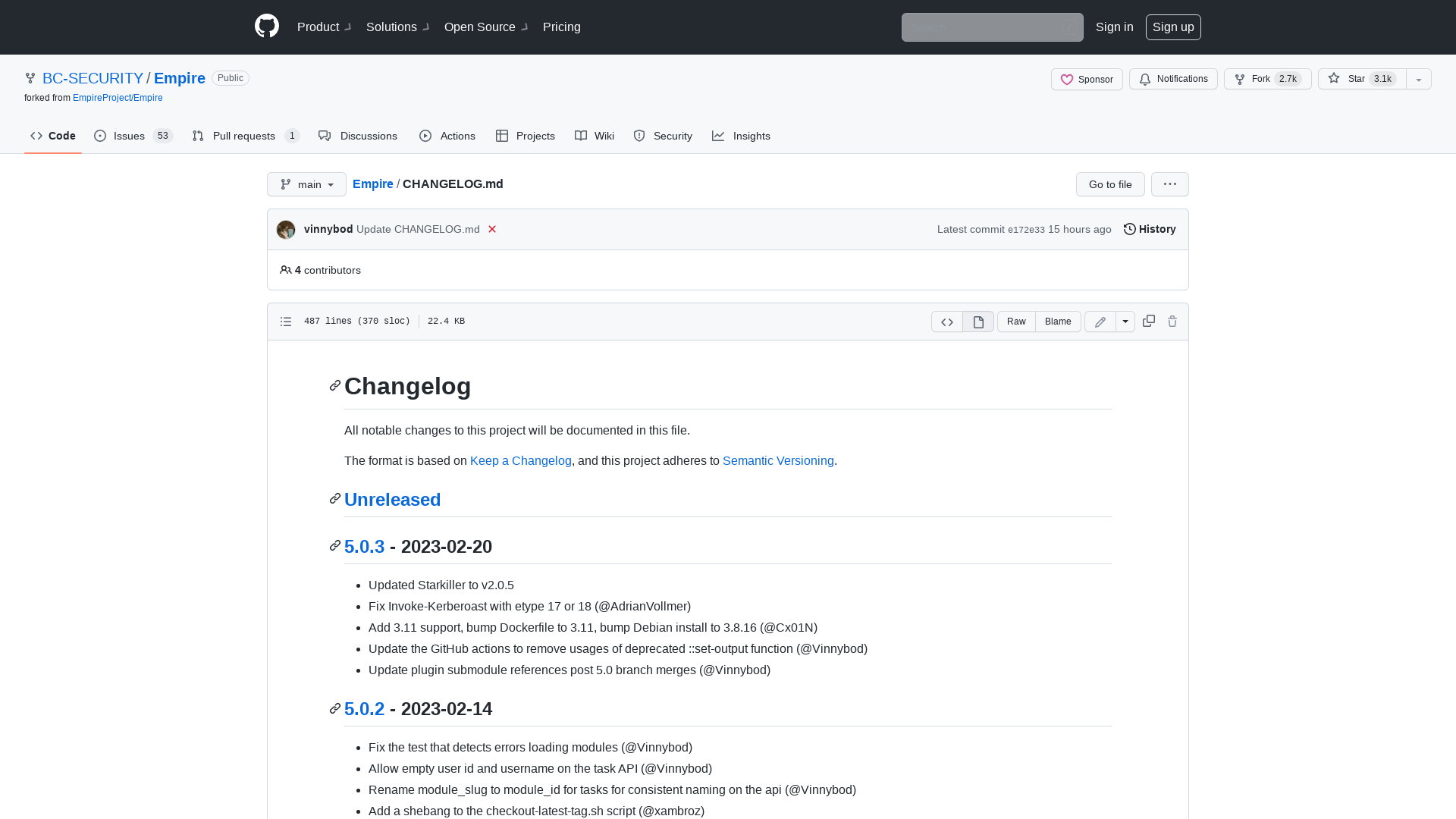Image resolution: width=1456 pixels, height=819 pixels.
Task: Open the Update CHANGELOG.md commit message
Action: 418,229
